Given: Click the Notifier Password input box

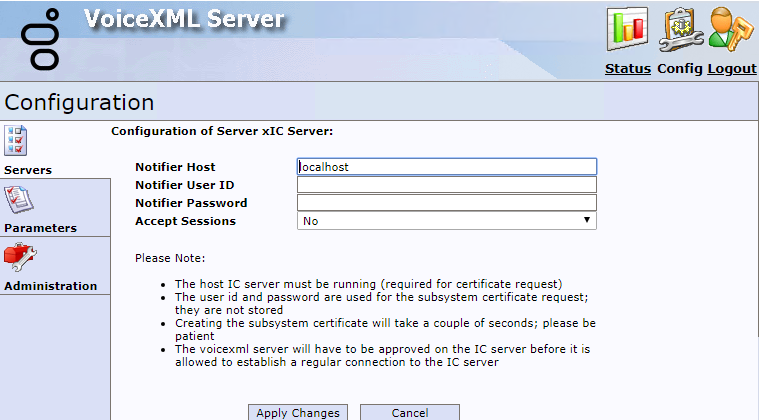Looking at the screenshot, I should click(446, 203).
